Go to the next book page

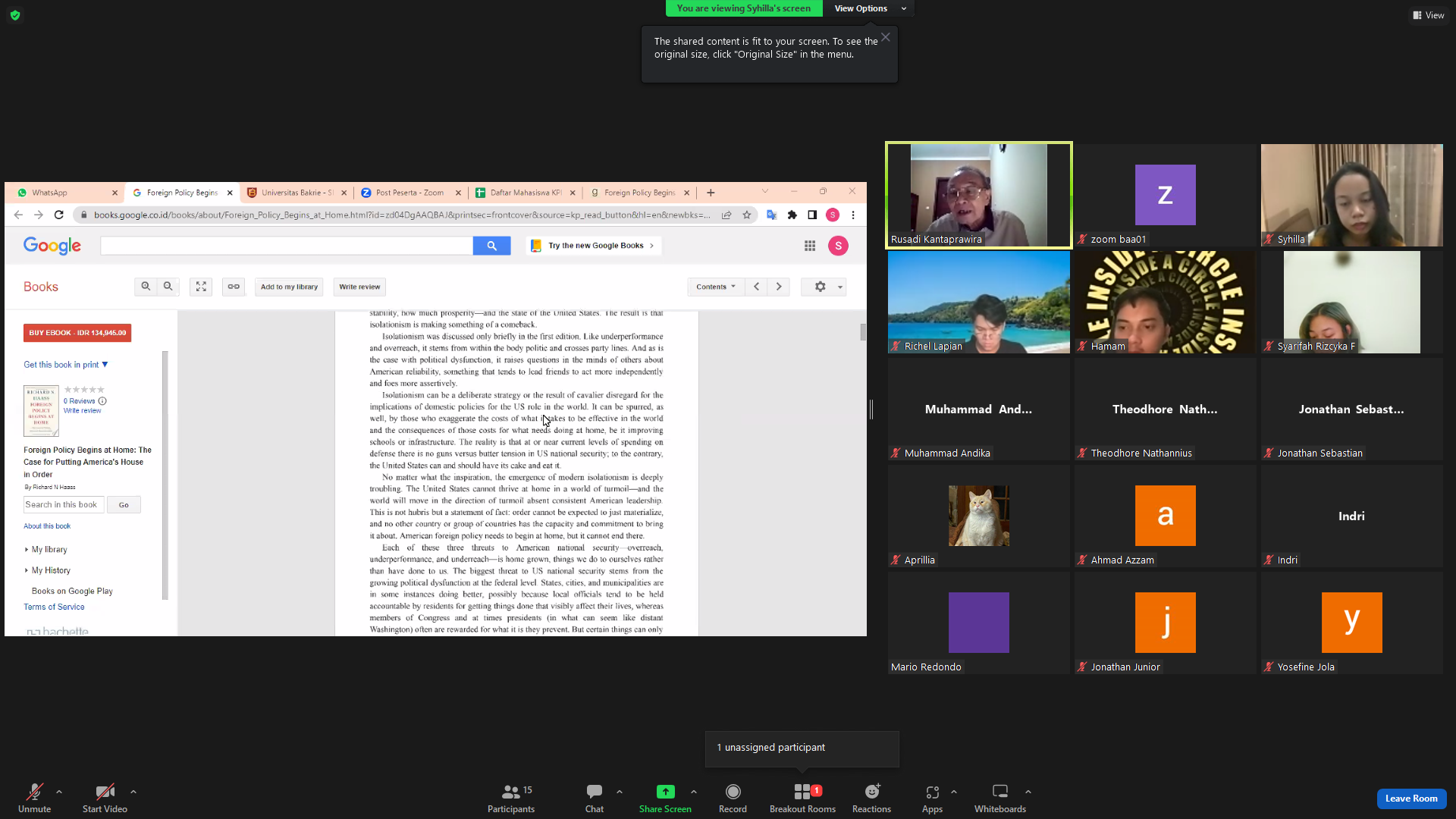(779, 287)
